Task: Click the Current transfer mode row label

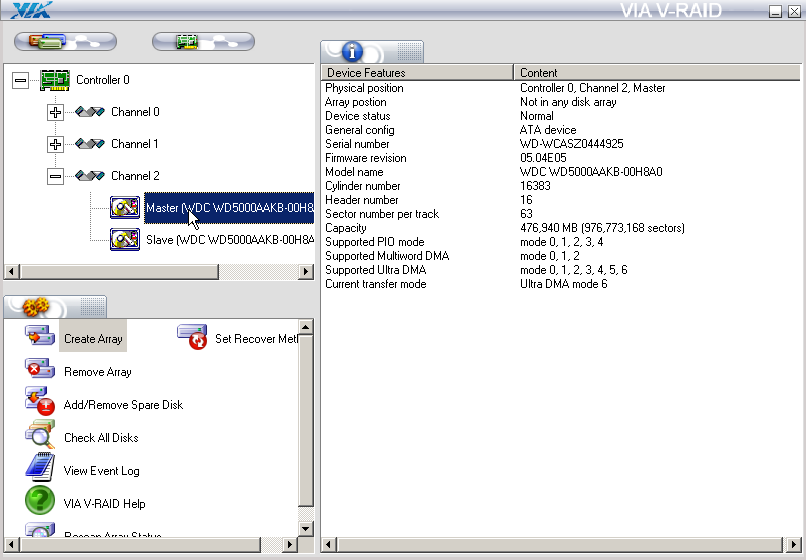Action: point(376,284)
